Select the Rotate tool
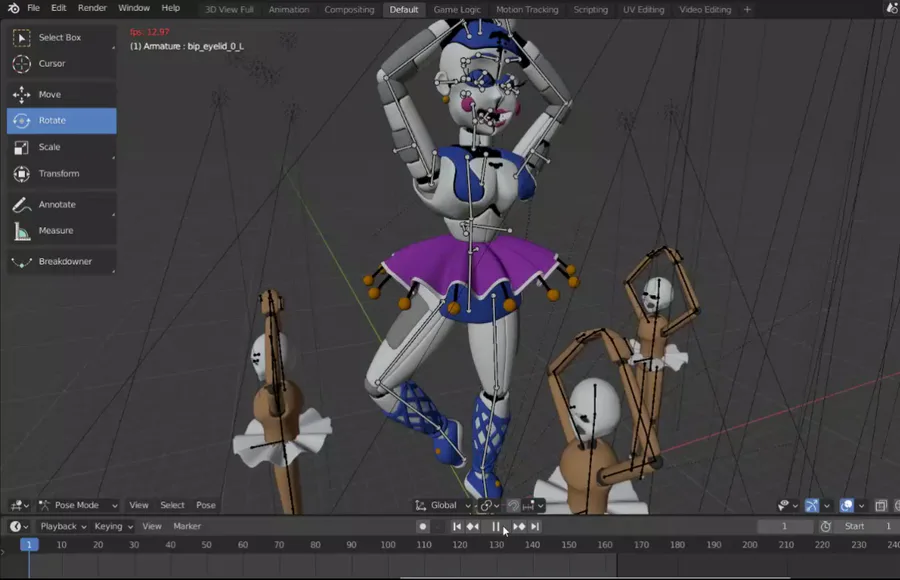900x580 pixels. tap(61, 121)
